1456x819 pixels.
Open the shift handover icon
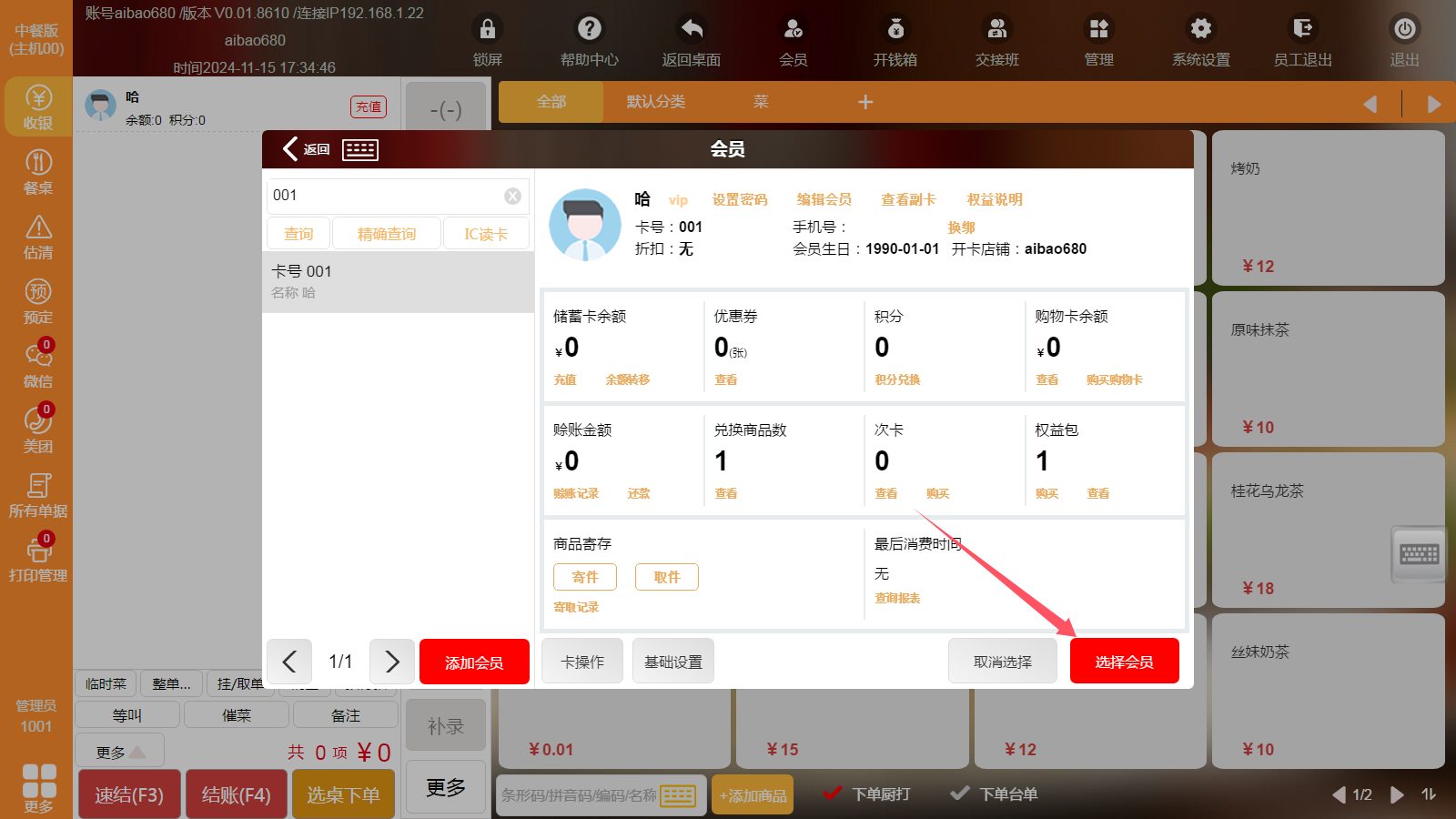coord(997,30)
